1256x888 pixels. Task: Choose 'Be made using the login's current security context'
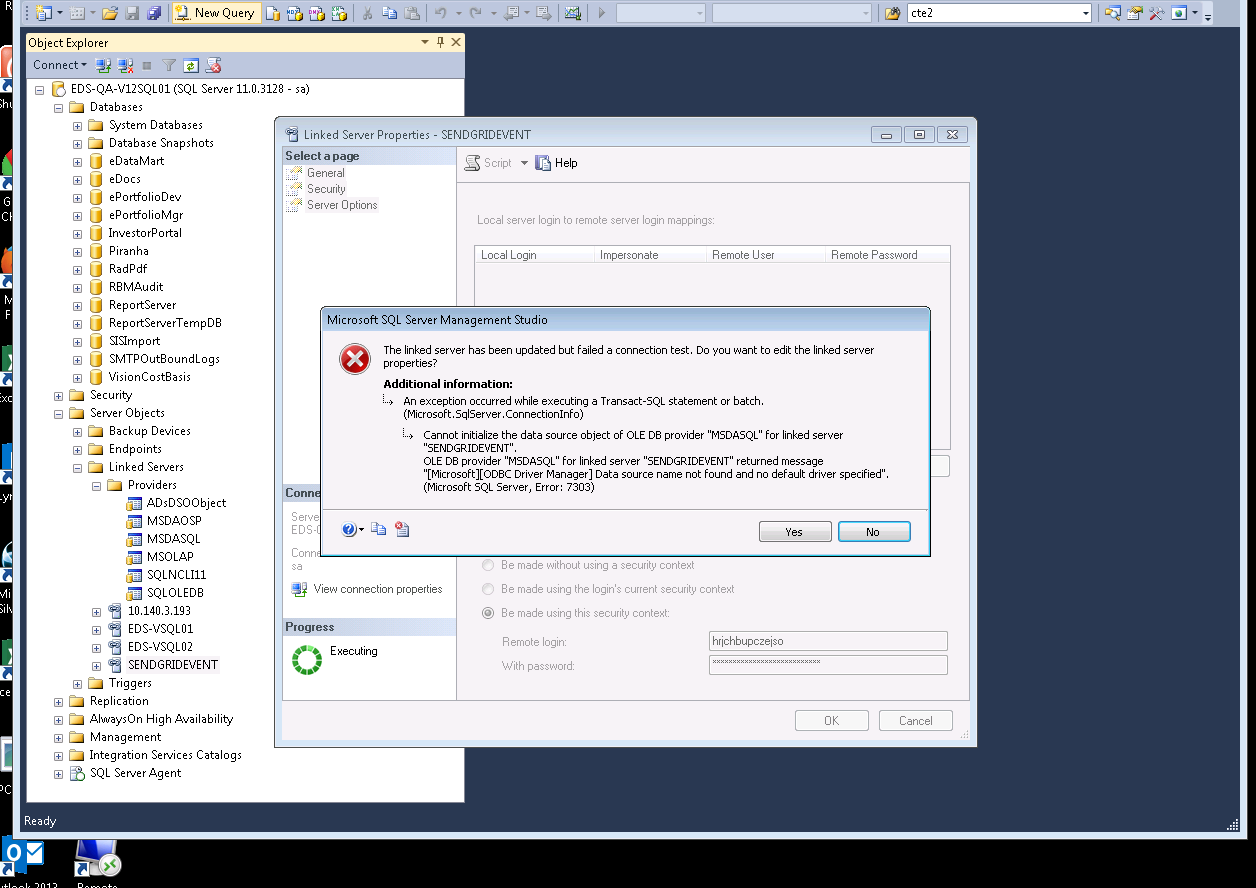click(488, 589)
